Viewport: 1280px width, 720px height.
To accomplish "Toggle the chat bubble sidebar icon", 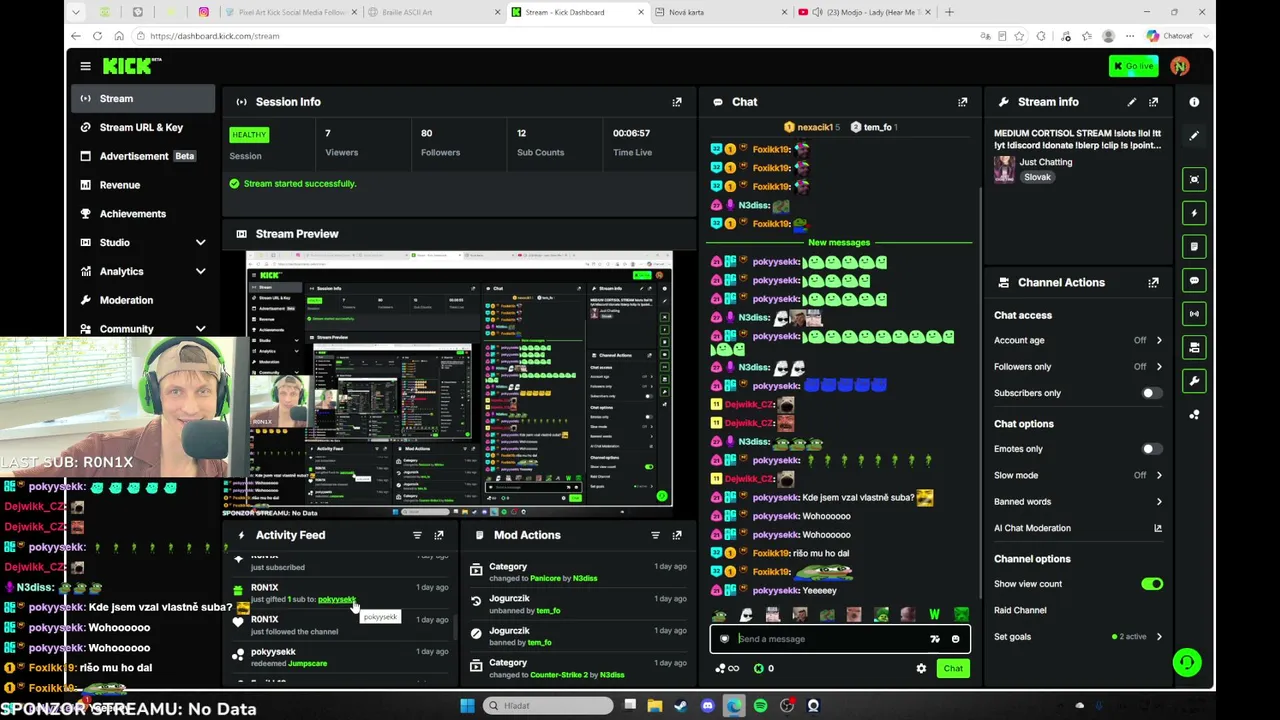I will click(x=1194, y=280).
